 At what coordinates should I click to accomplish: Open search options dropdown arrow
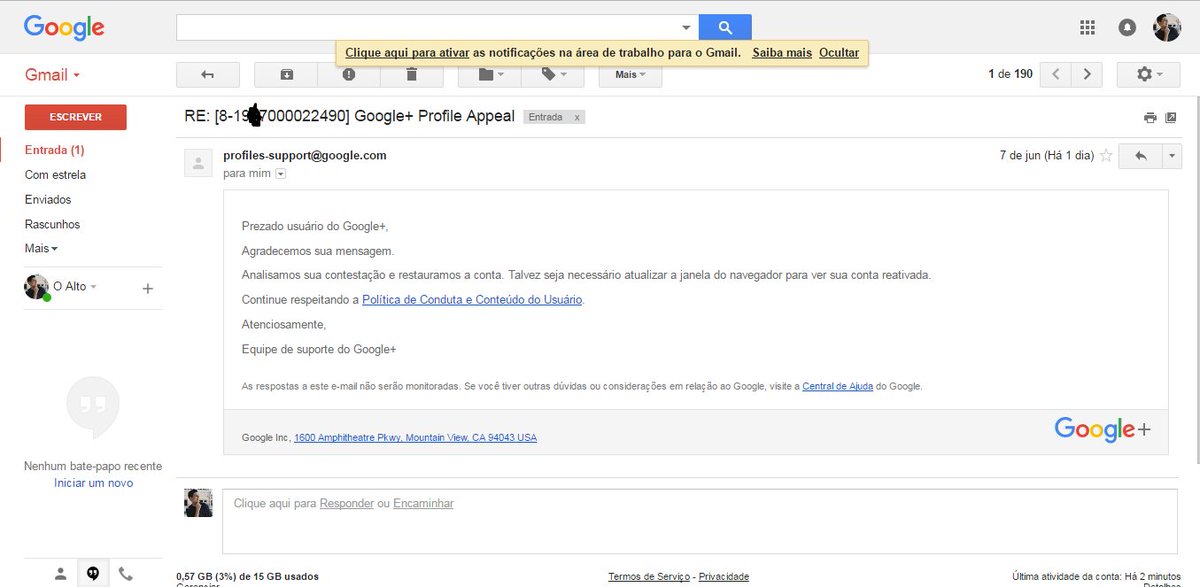[686, 28]
